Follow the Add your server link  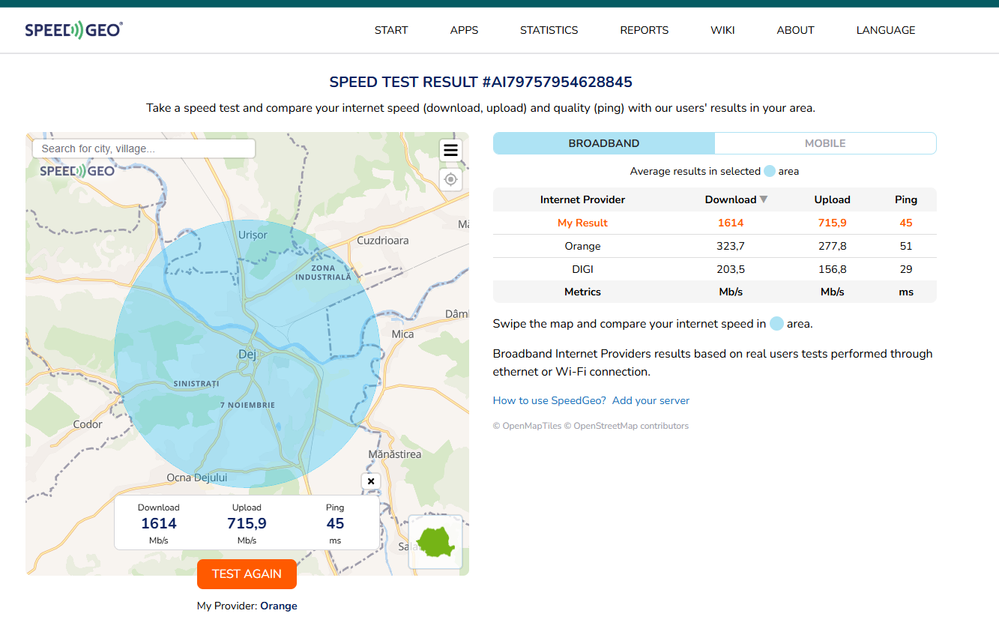pyautogui.click(x=650, y=400)
